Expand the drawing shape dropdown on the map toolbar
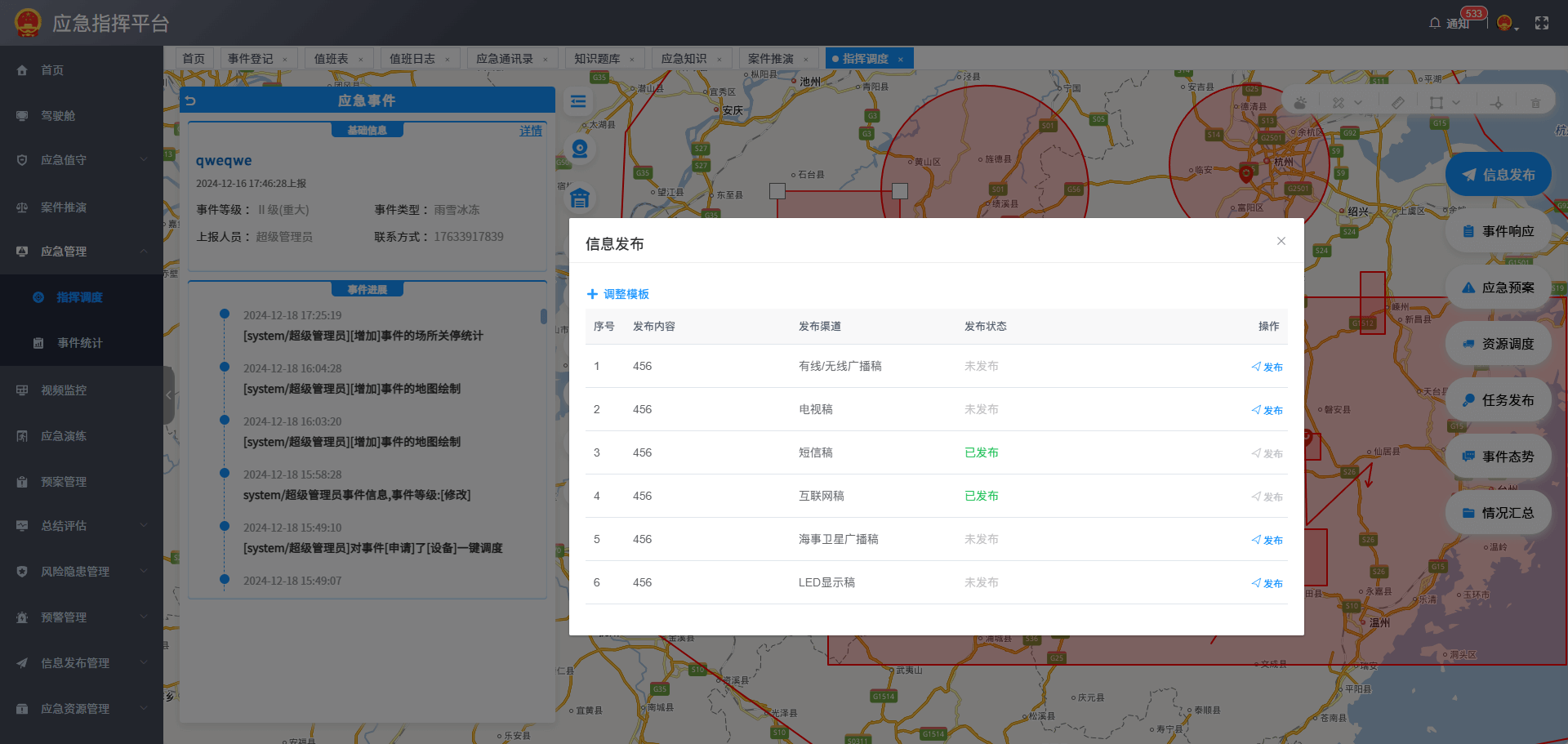This screenshot has height=744, width=1568. [x=1457, y=101]
